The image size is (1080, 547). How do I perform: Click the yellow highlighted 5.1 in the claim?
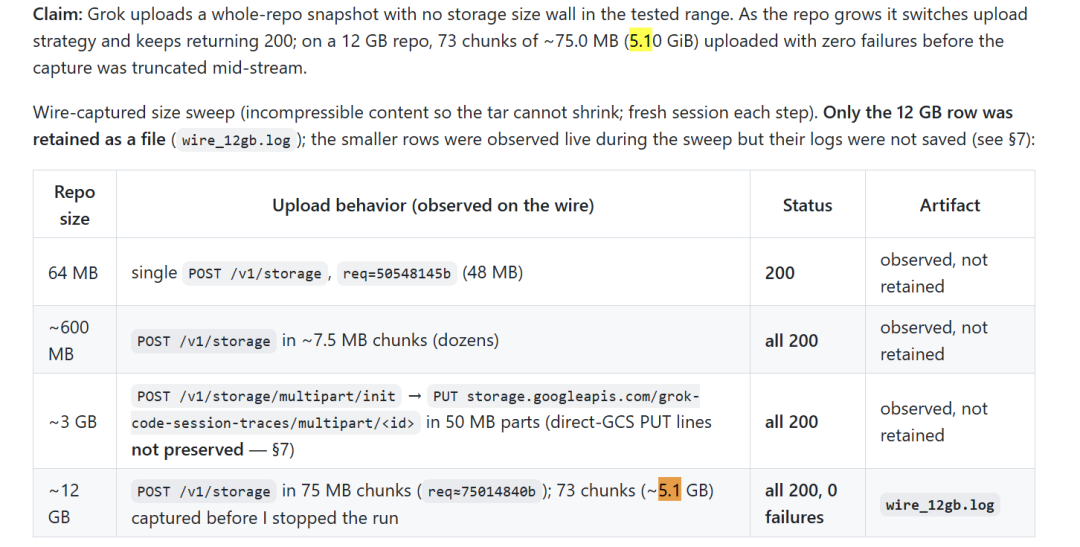641,41
